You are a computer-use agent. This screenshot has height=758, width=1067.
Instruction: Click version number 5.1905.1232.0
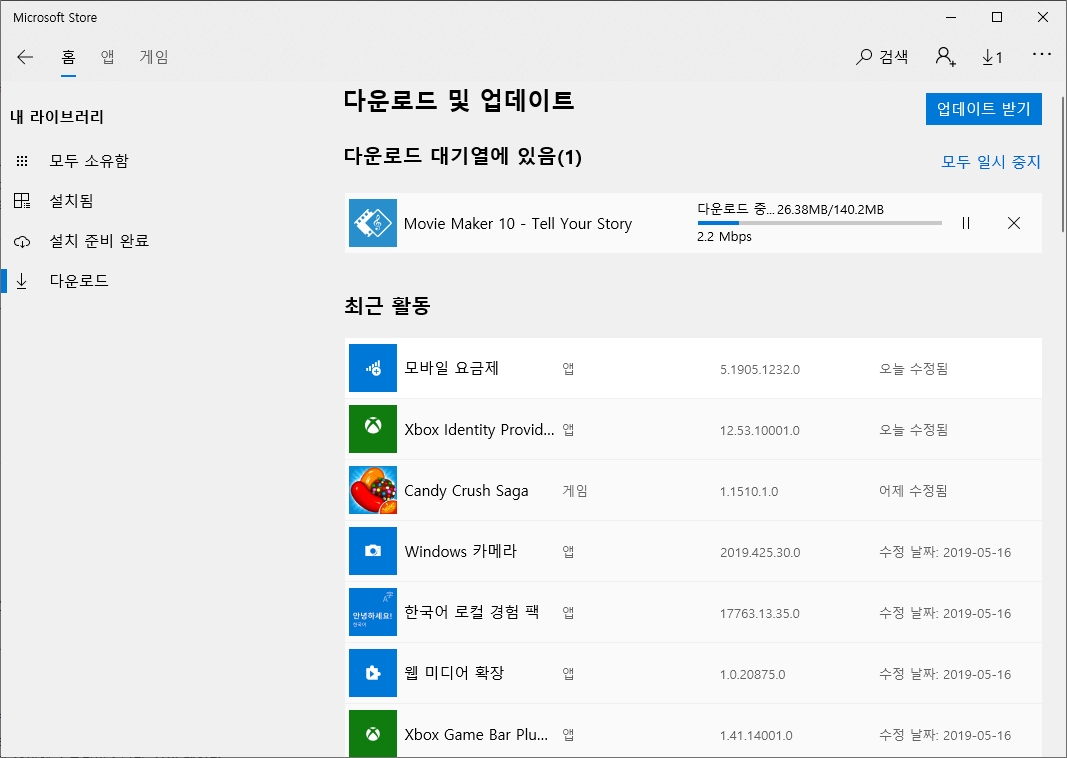(760, 369)
